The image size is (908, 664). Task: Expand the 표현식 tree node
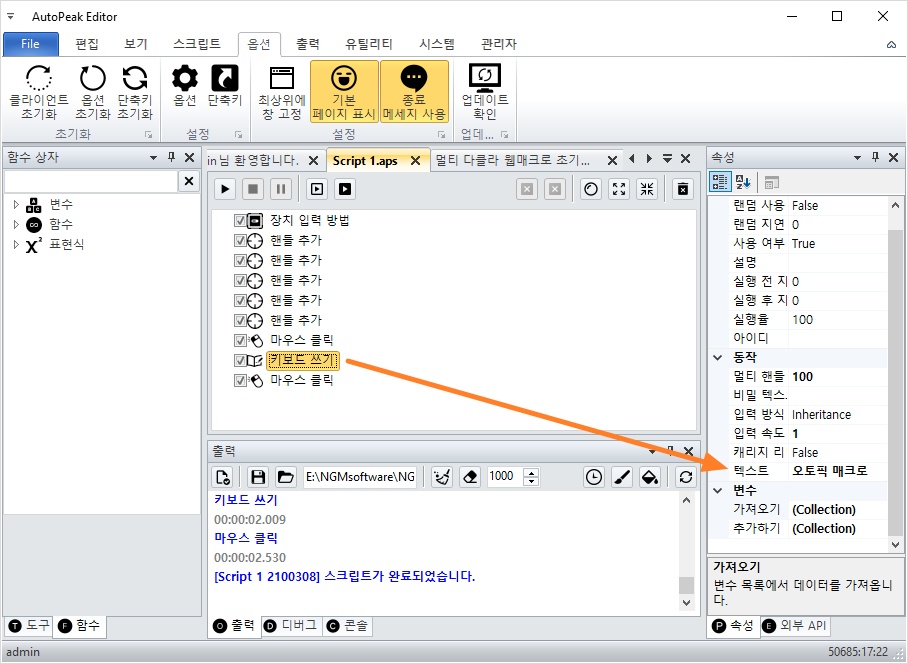coord(16,244)
